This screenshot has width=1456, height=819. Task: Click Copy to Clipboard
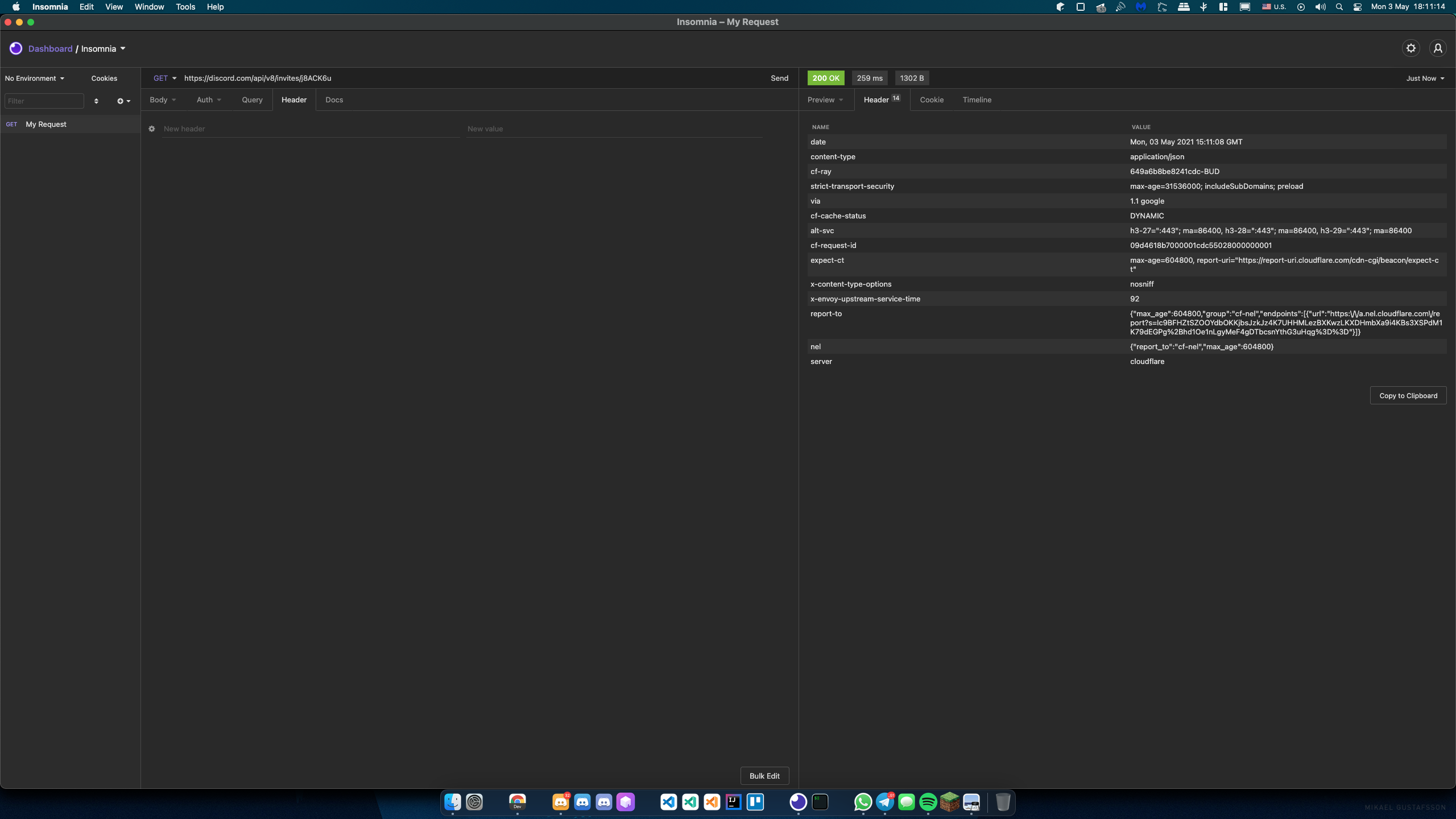click(1408, 395)
